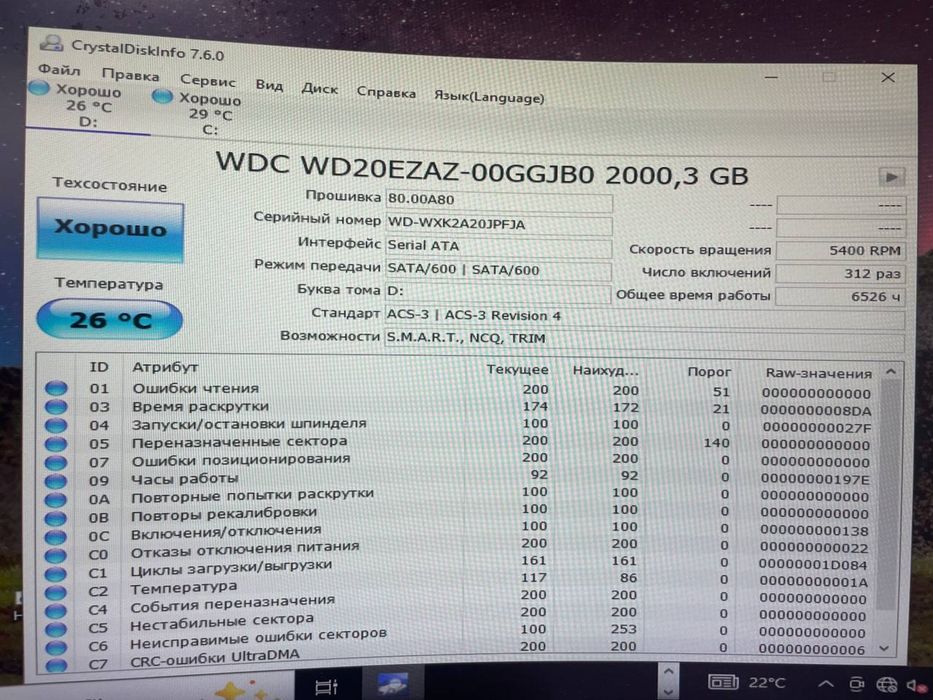Select the Ошибки чтения attribute text
Viewport: 933px width, 700px height.
[x=195, y=388]
